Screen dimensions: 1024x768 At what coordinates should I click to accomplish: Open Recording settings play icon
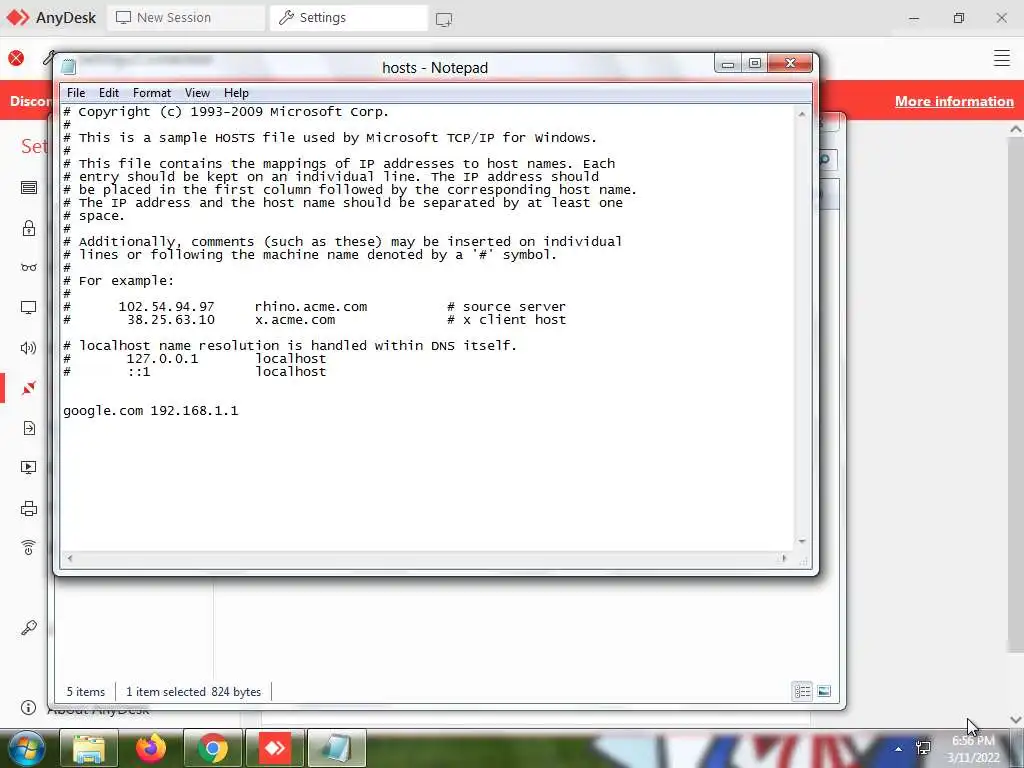click(29, 468)
